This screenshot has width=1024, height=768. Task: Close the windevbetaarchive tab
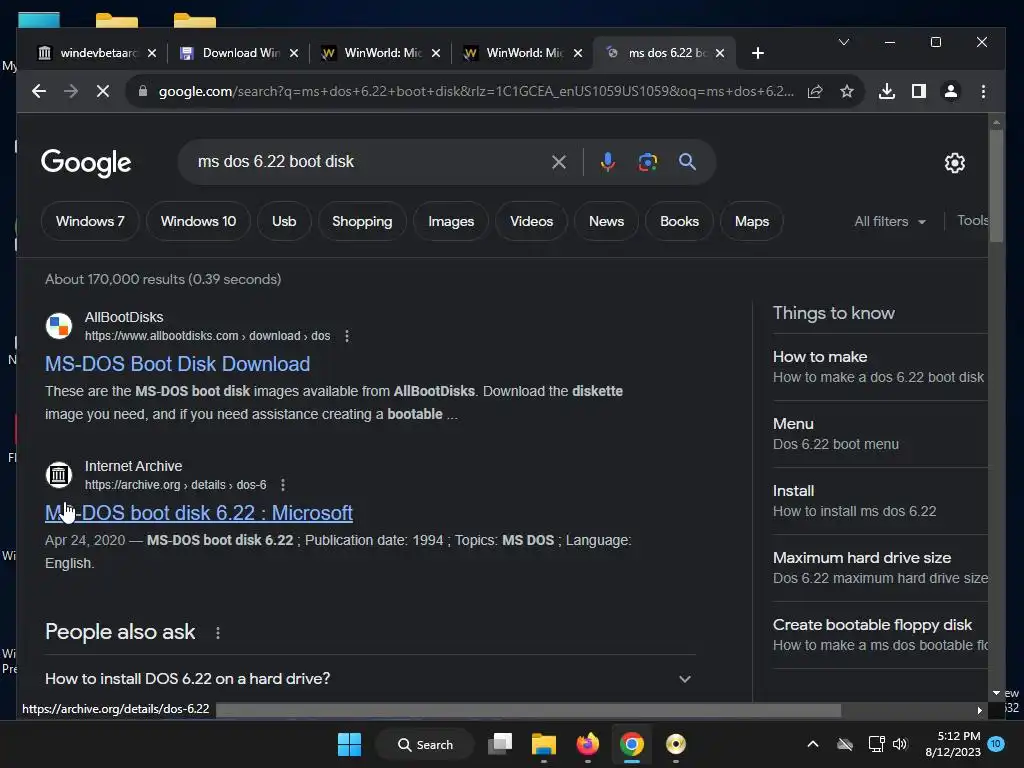pyautogui.click(x=152, y=53)
